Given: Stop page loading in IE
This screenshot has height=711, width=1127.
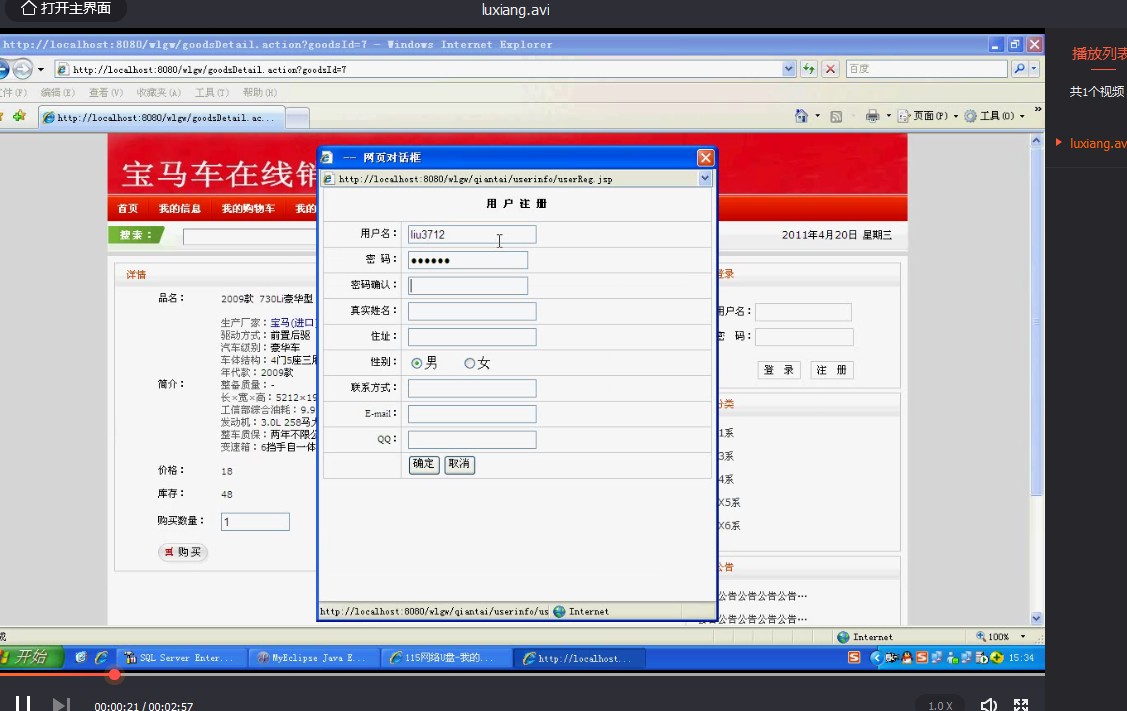Looking at the screenshot, I should click(830, 69).
